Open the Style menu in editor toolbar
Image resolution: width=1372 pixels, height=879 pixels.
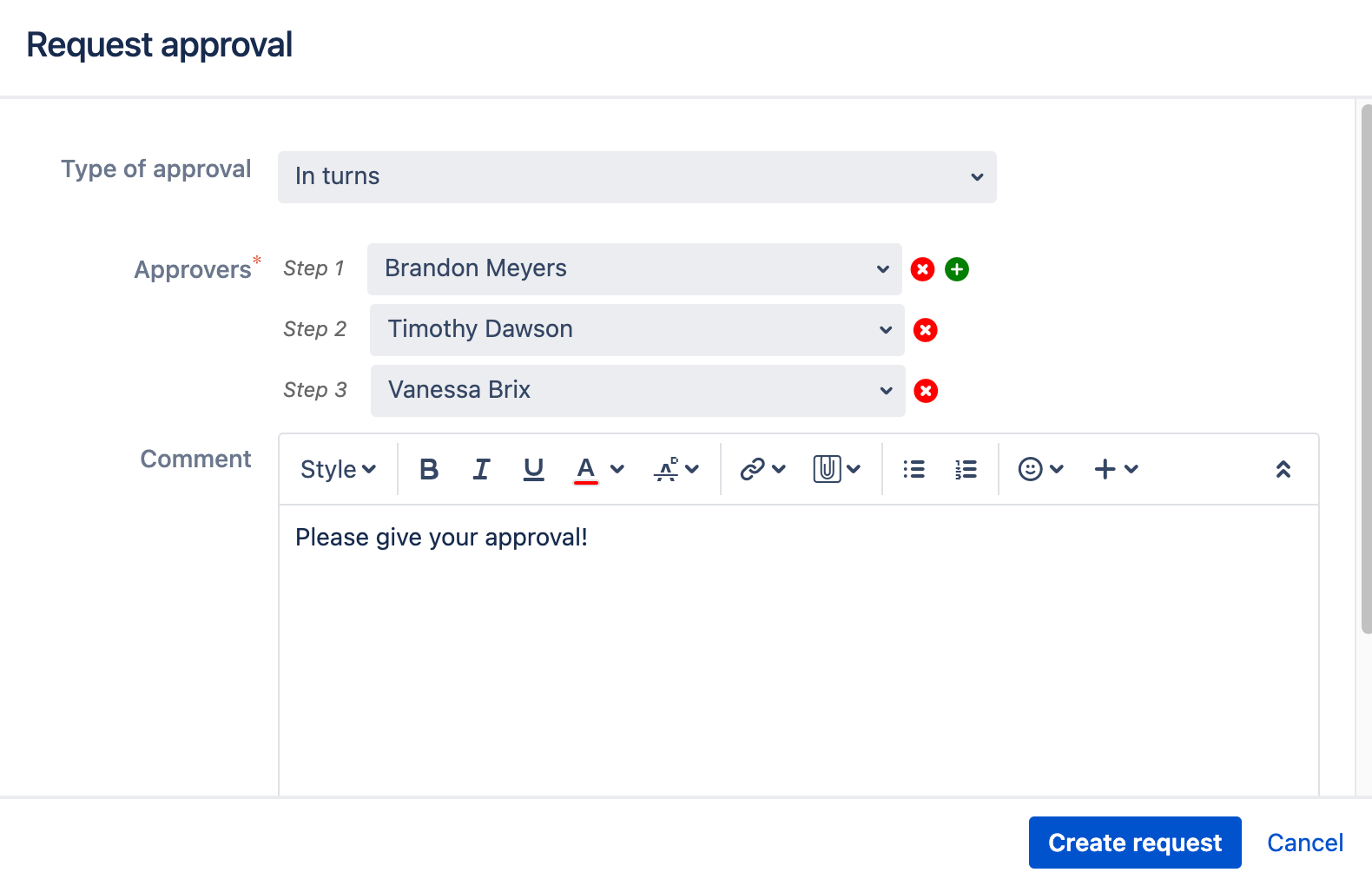click(338, 469)
